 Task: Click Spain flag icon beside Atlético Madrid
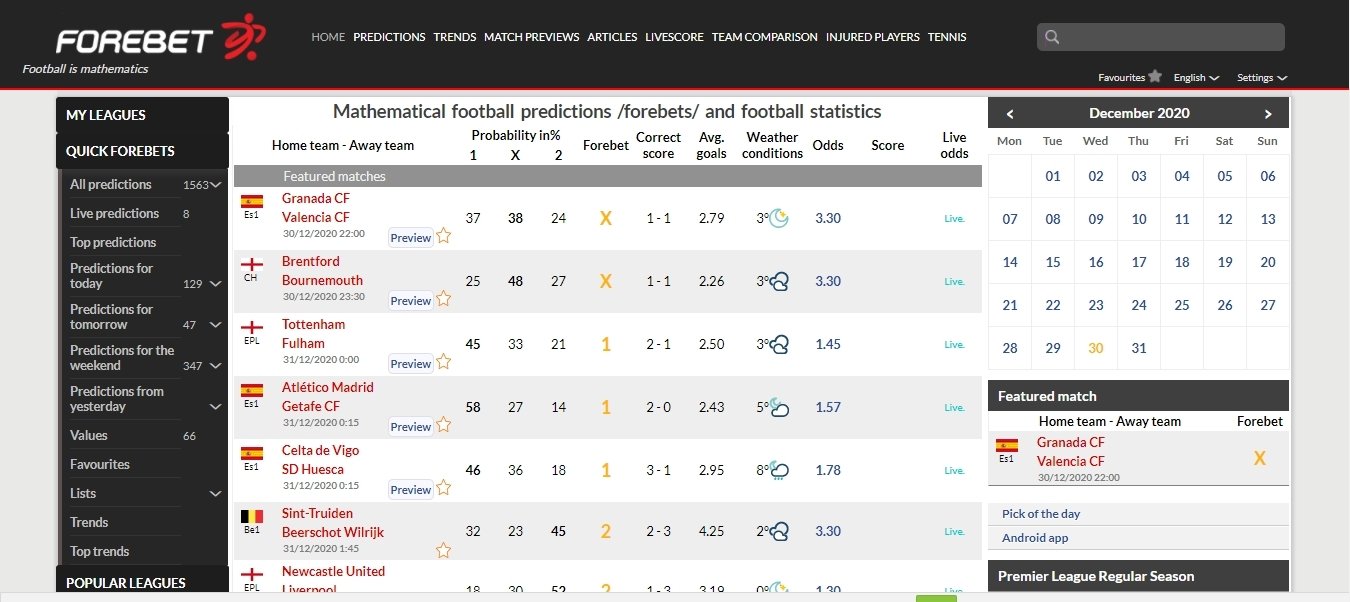252,390
